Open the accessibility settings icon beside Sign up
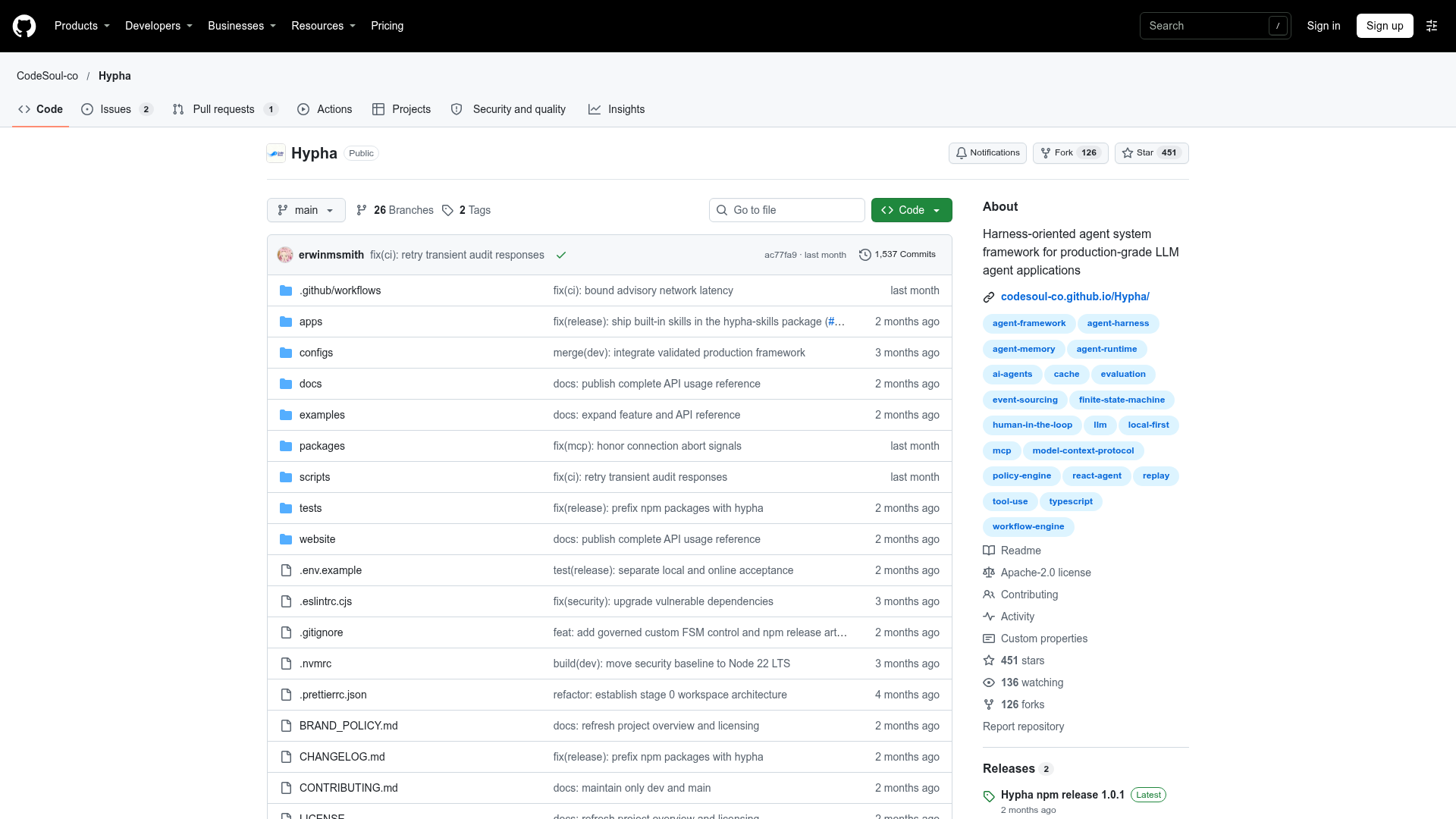This screenshot has height=819, width=1456. point(1432,26)
